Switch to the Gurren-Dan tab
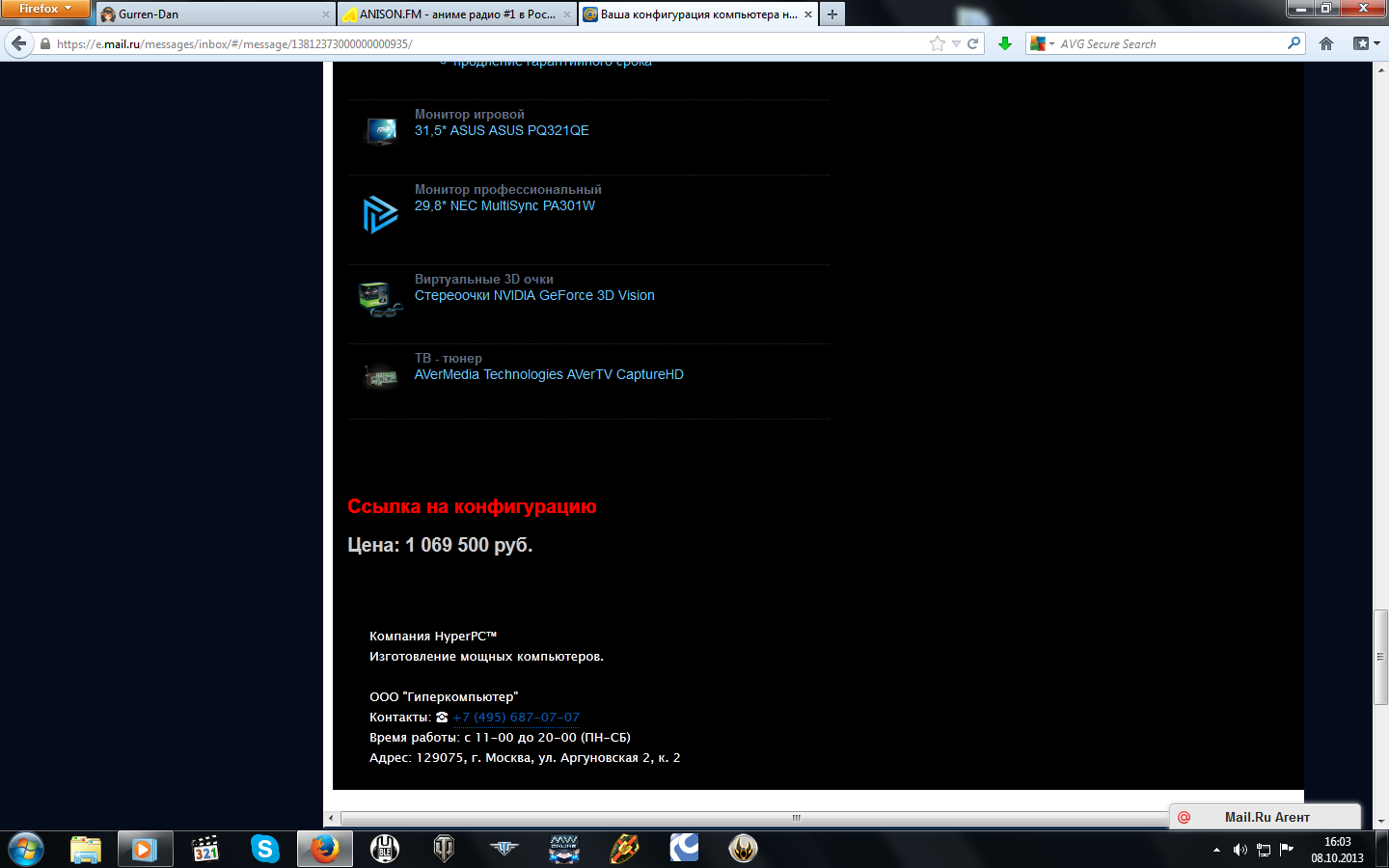 coord(214,14)
